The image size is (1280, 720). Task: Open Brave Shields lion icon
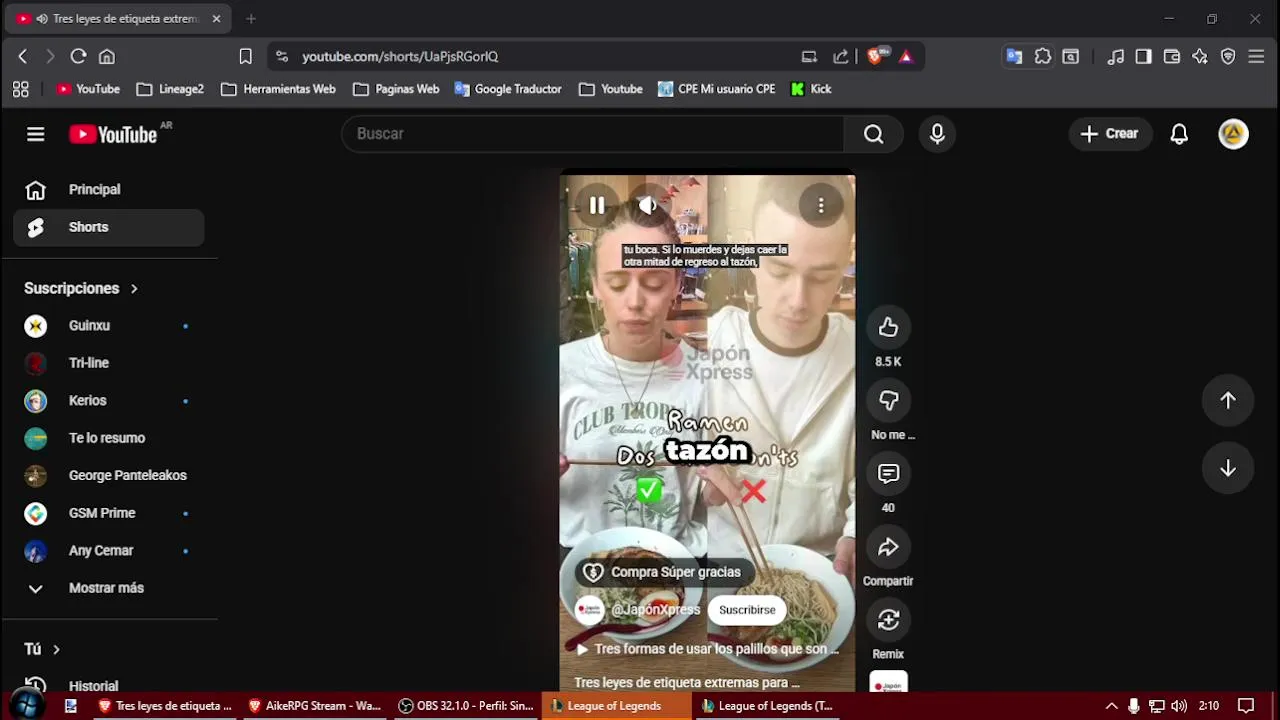coord(876,57)
